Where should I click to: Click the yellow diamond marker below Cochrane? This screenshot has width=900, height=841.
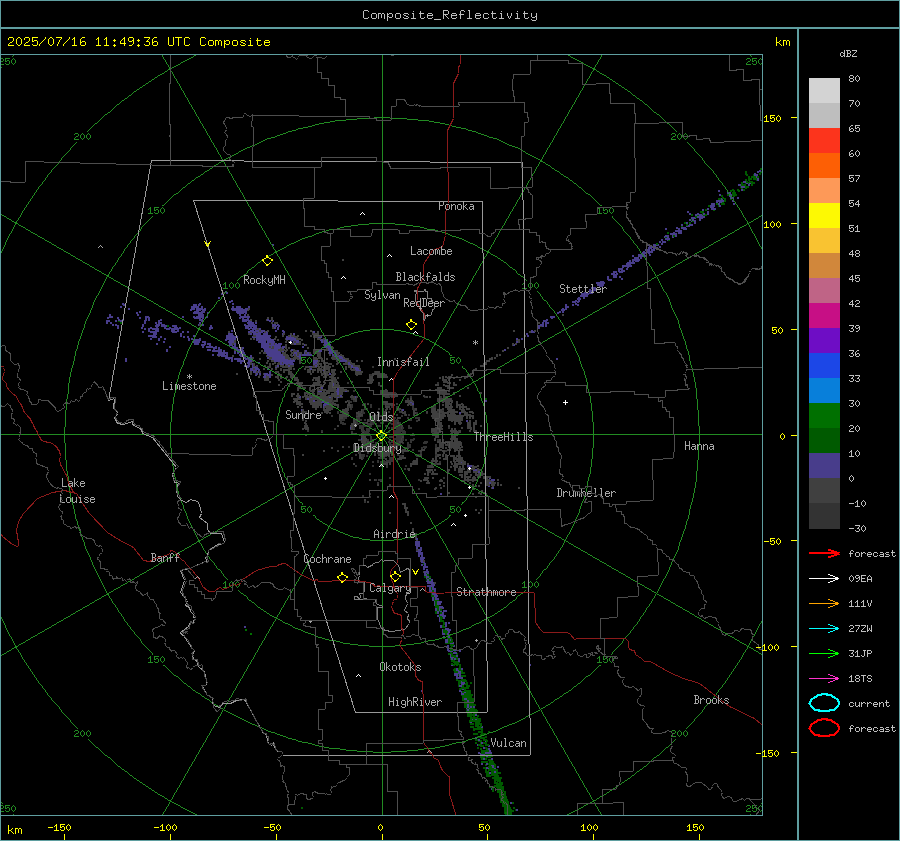coord(342,577)
